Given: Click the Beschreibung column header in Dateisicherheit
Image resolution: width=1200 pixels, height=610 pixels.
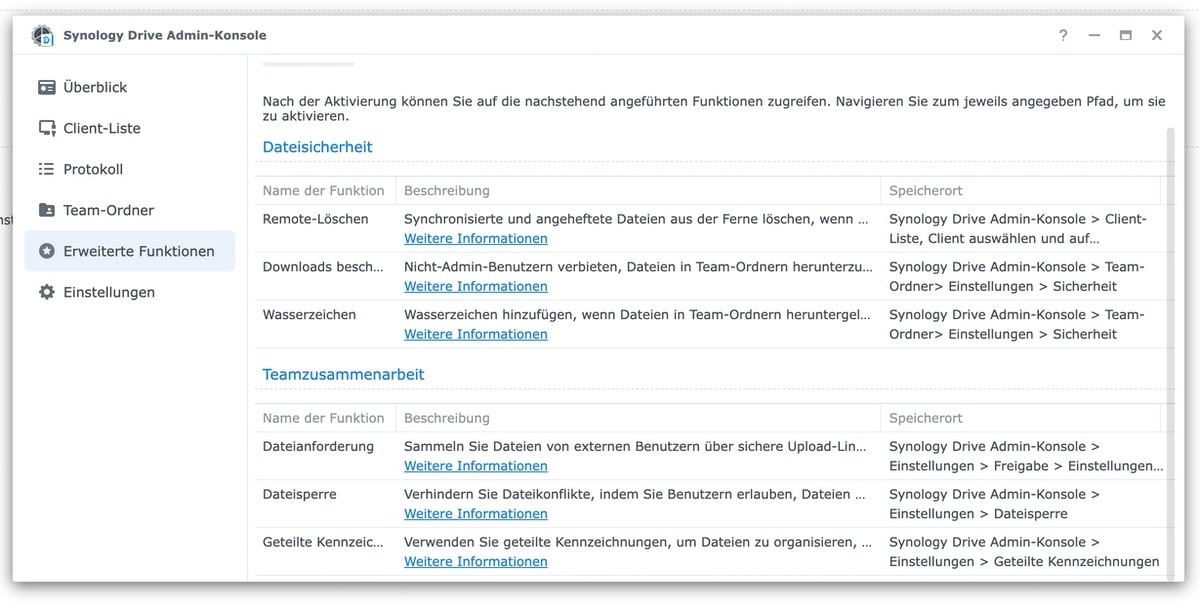Looking at the screenshot, I should [x=446, y=190].
